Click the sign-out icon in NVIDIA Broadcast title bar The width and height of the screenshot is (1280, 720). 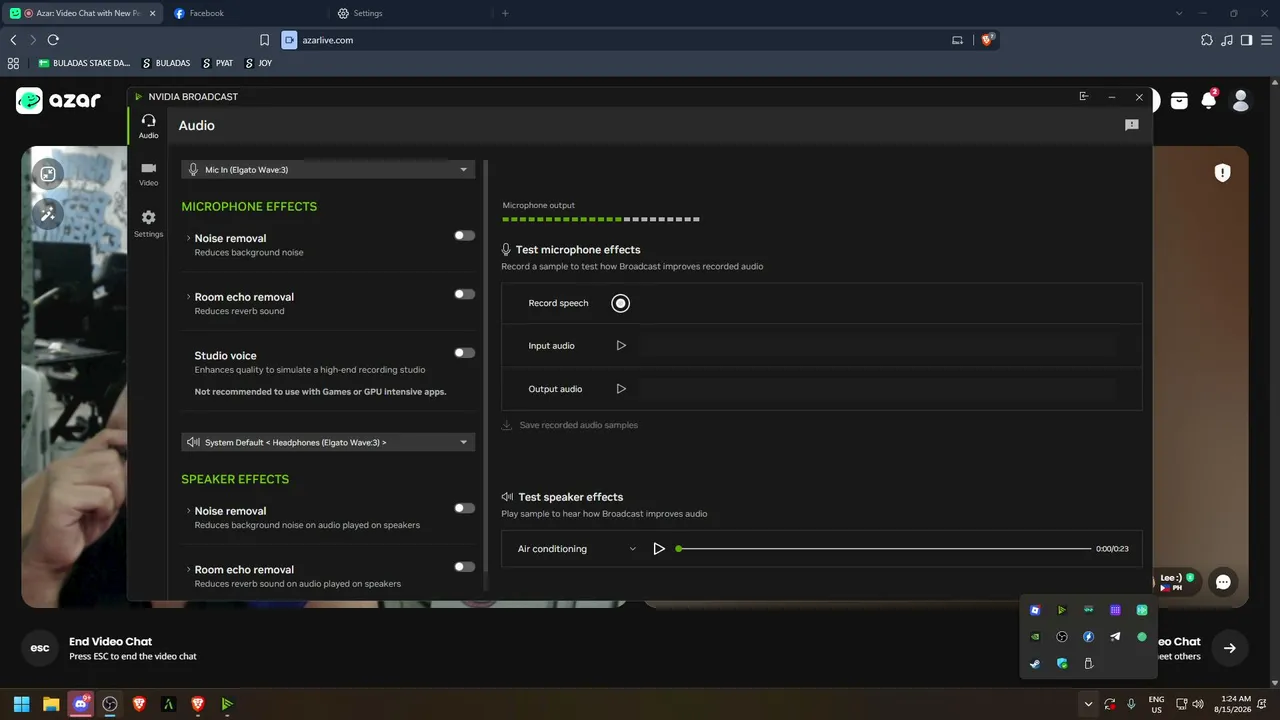click(1083, 97)
